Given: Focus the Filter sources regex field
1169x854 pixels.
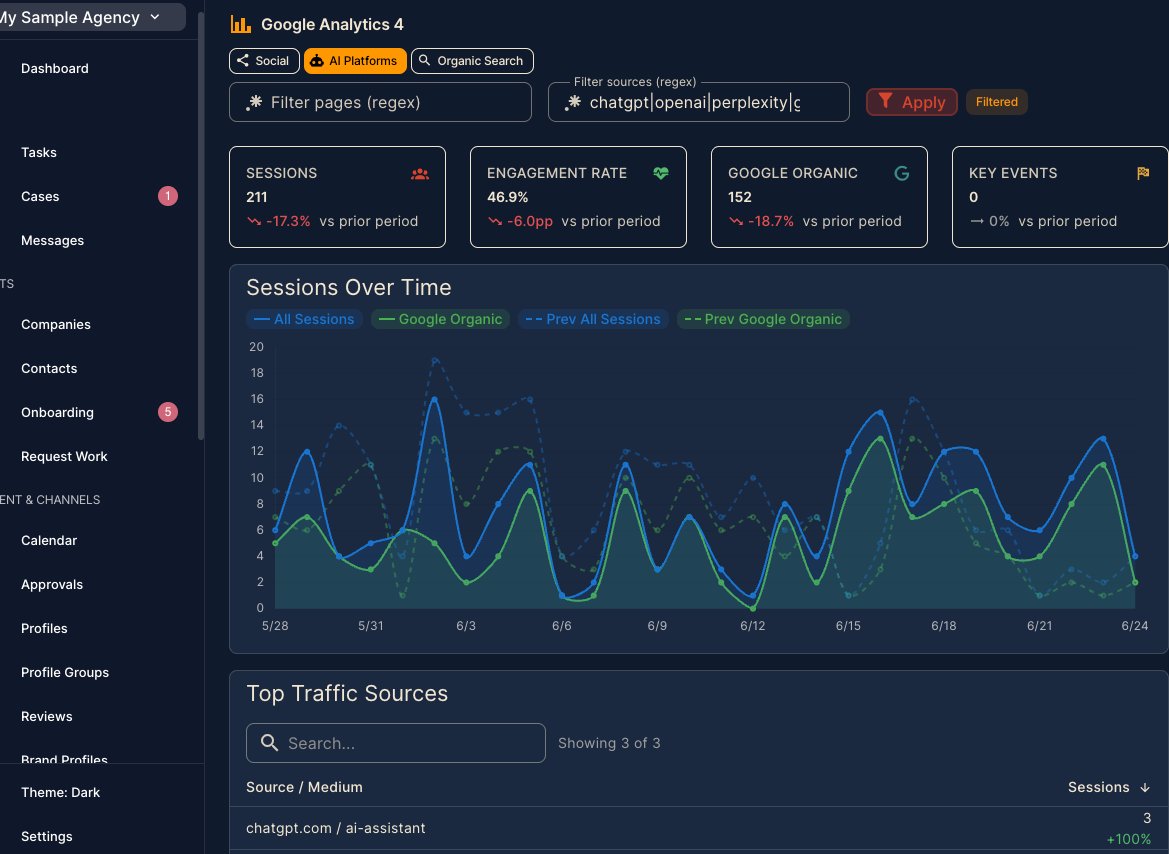Looking at the screenshot, I should click(699, 102).
